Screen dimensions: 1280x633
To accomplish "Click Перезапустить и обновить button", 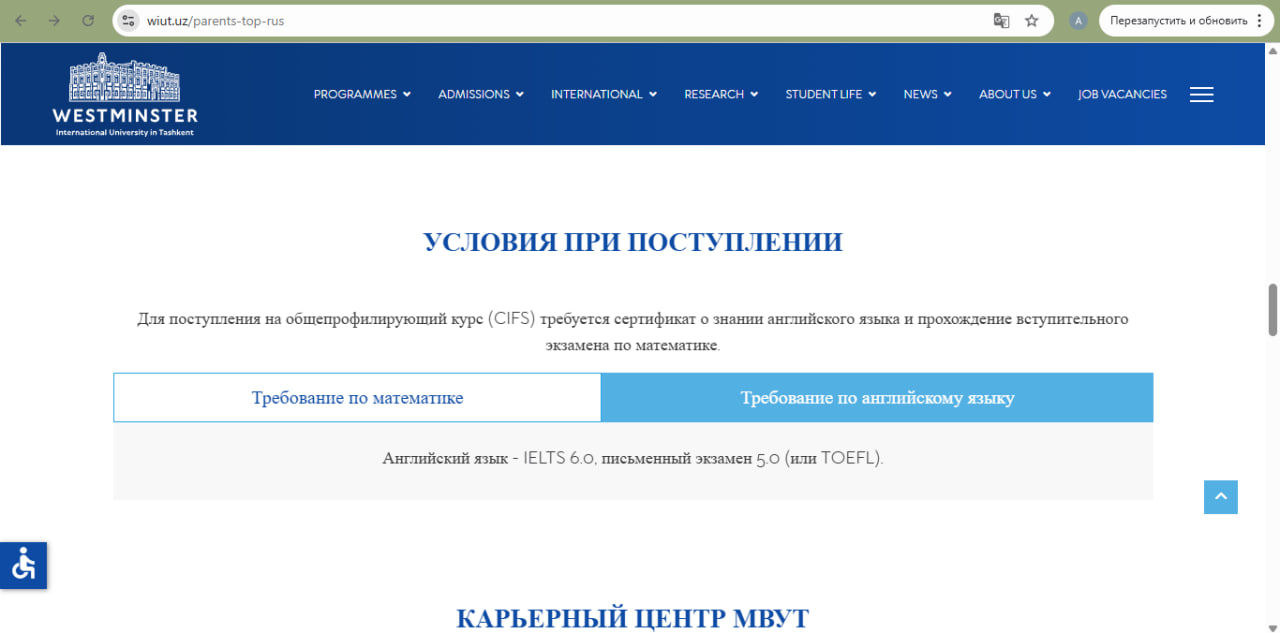I will coord(1178,20).
